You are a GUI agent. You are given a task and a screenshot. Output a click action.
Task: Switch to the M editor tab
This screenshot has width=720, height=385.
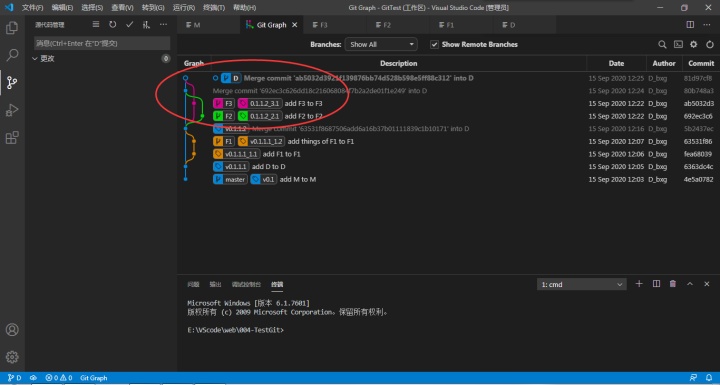208,25
